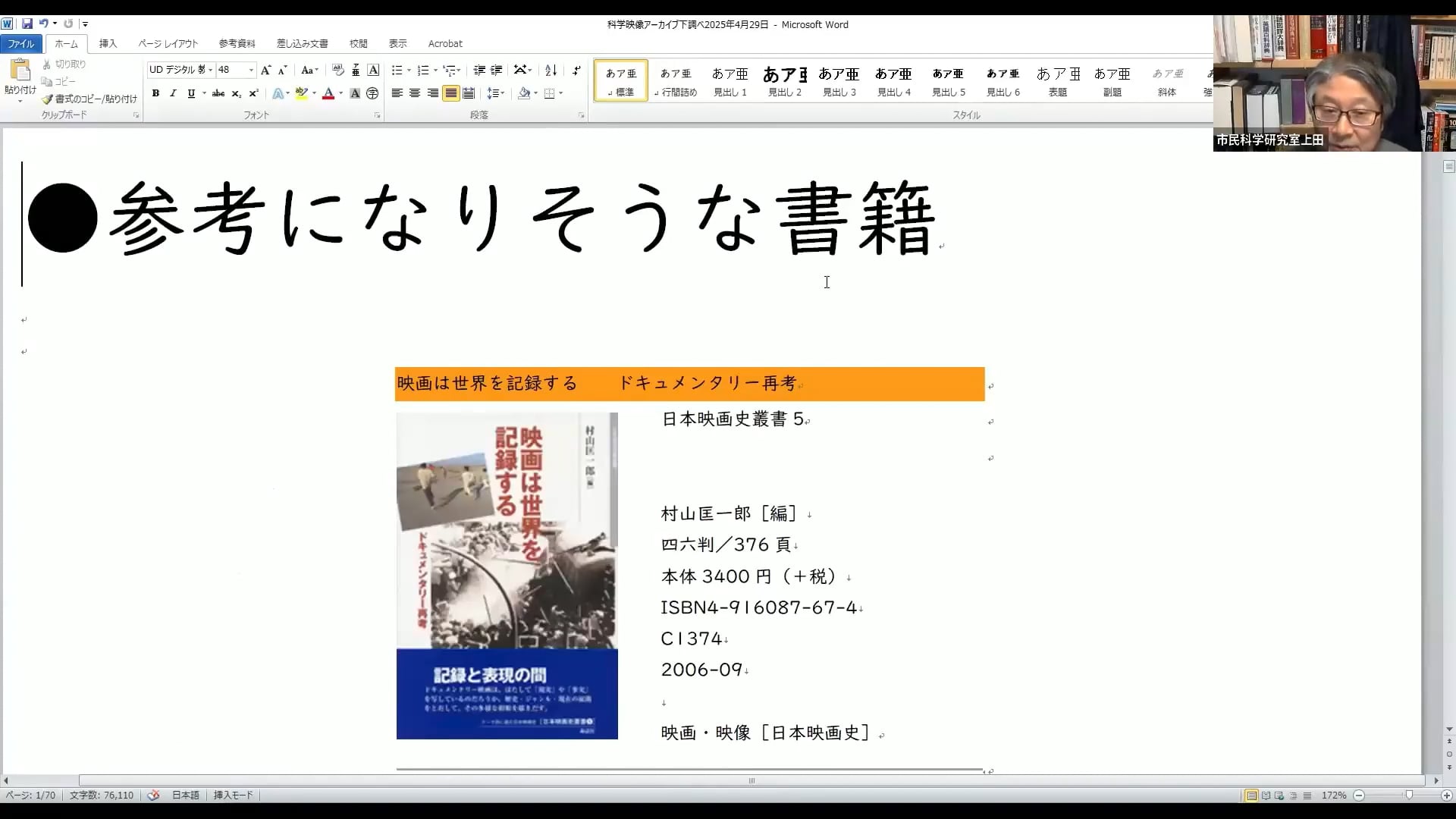The height and width of the screenshot is (819, 1456).
Task: Click the Sort A-Z icon
Action: [x=551, y=70]
